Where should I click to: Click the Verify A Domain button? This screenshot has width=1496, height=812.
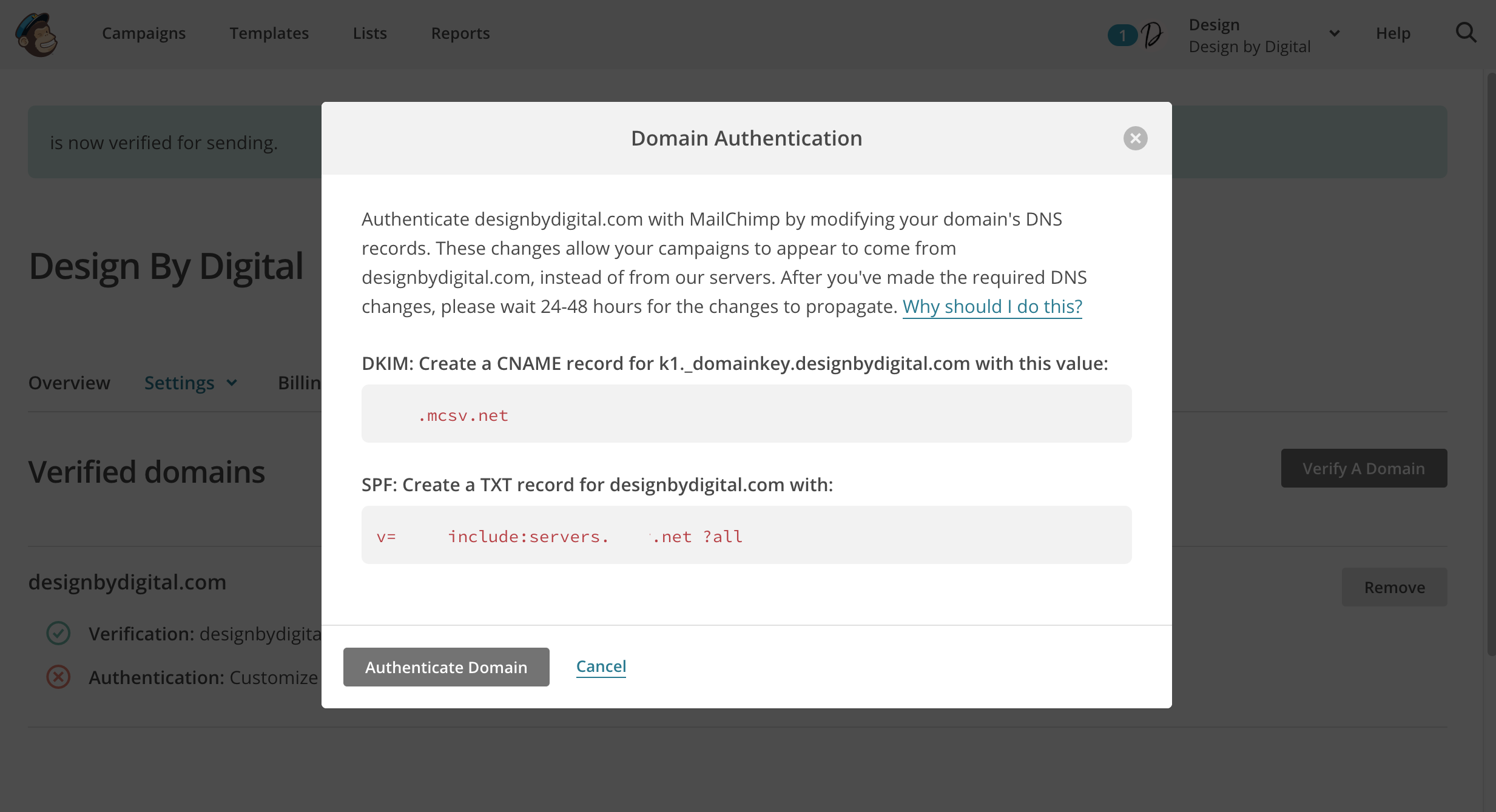tap(1364, 468)
